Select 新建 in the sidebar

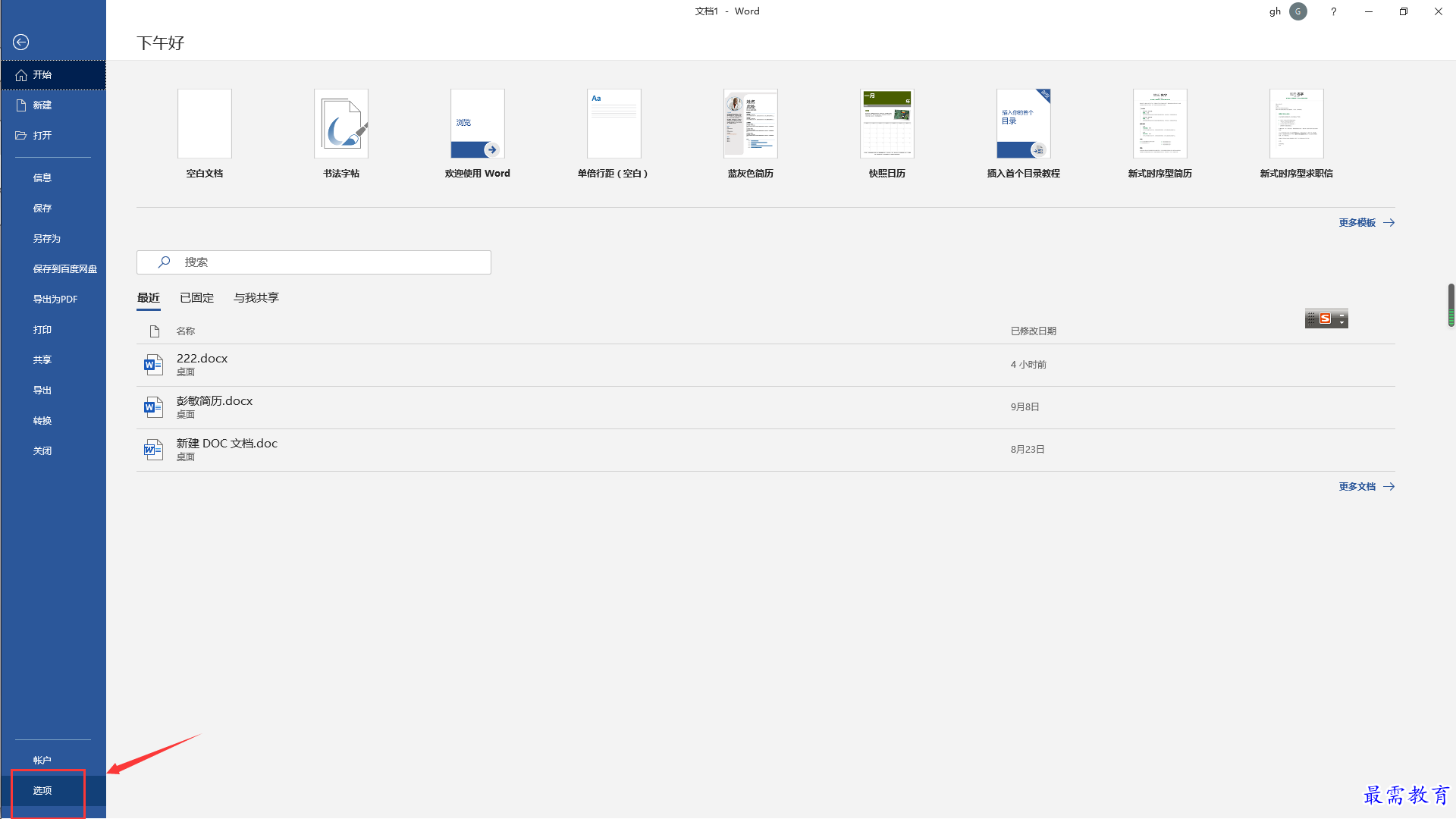click(x=53, y=105)
